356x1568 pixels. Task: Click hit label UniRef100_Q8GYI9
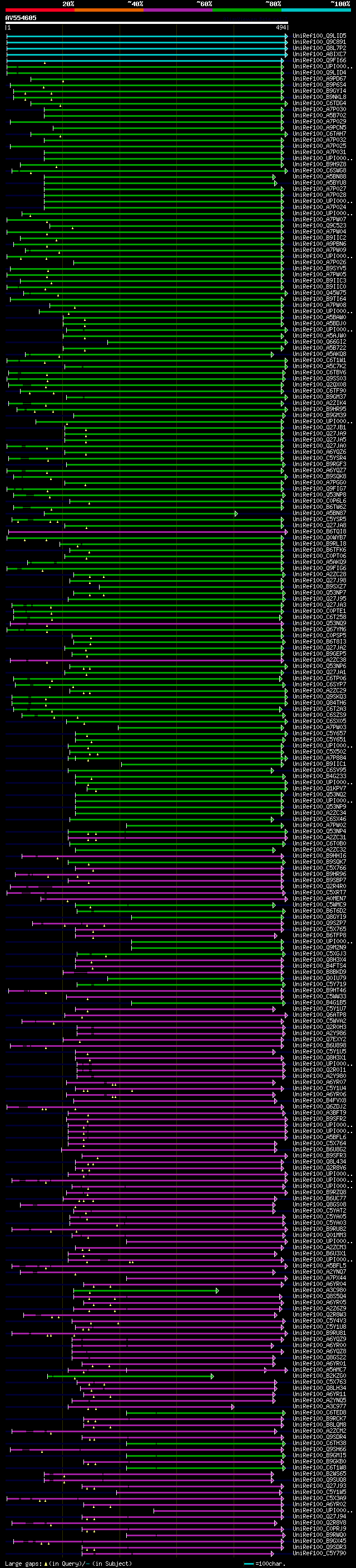pyautogui.click(x=319, y=917)
